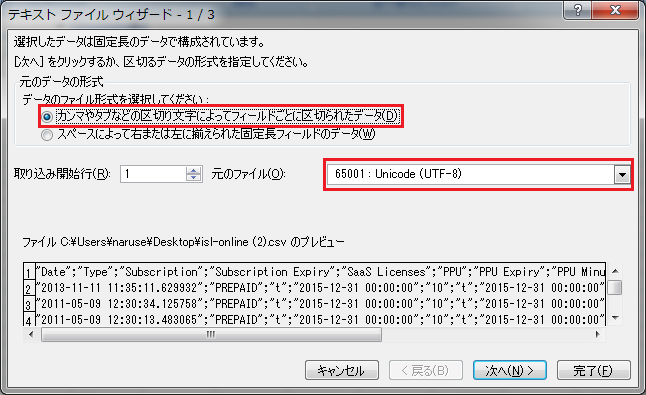This screenshot has width=646, height=395.
Task: Click the < 戻る(B) button
Action: point(426,370)
